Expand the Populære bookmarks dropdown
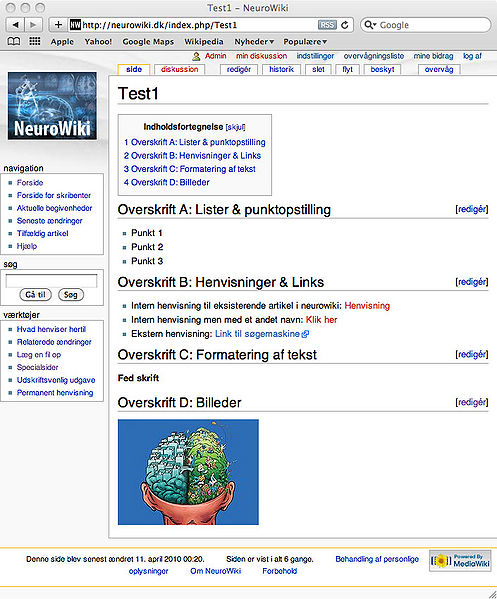The image size is (497, 599). pyautogui.click(x=305, y=42)
